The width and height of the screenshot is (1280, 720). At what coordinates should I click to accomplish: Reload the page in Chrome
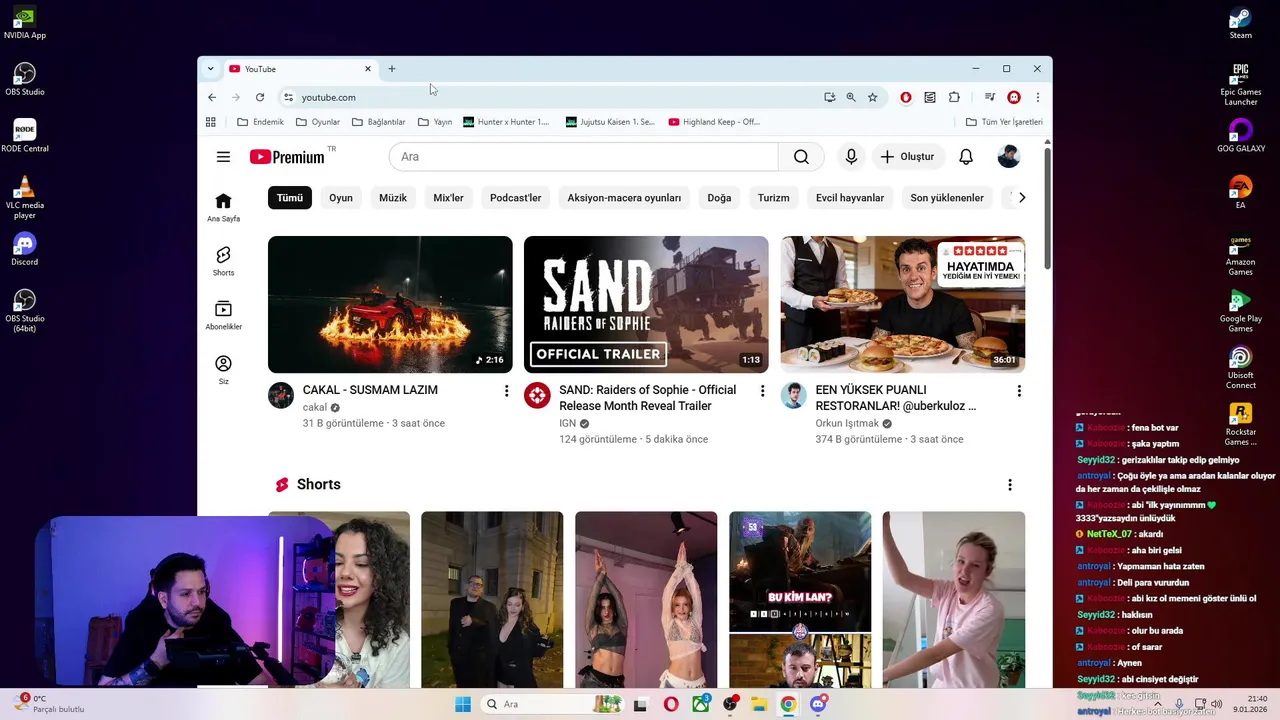point(260,97)
